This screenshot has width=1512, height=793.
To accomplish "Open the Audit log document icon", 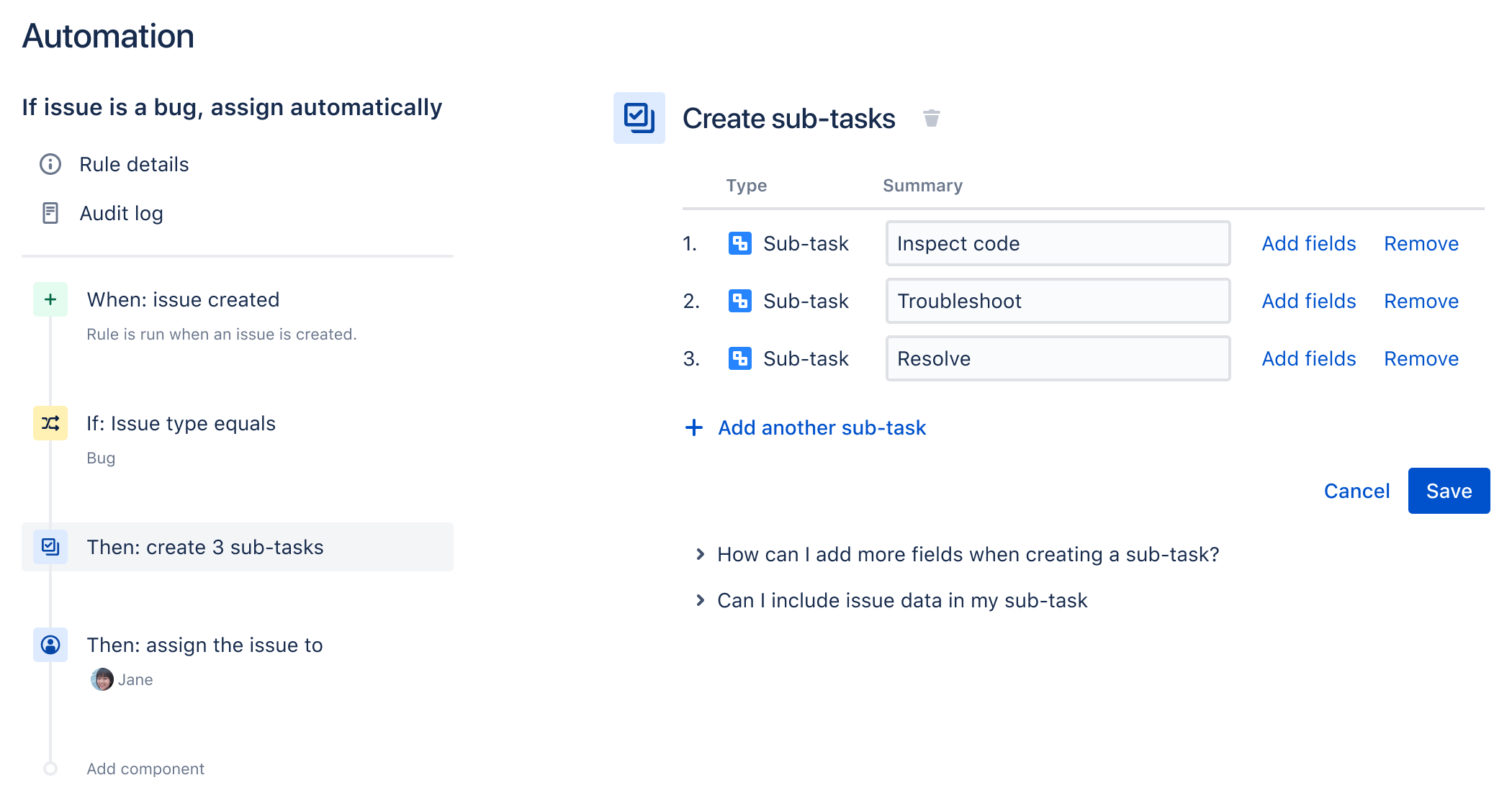I will (x=49, y=213).
